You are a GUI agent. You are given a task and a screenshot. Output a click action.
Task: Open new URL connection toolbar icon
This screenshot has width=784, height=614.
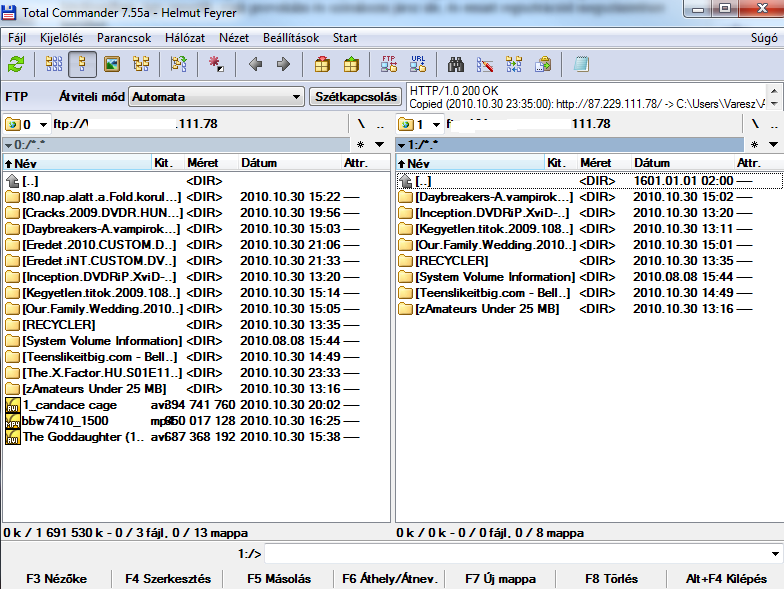tap(418, 64)
